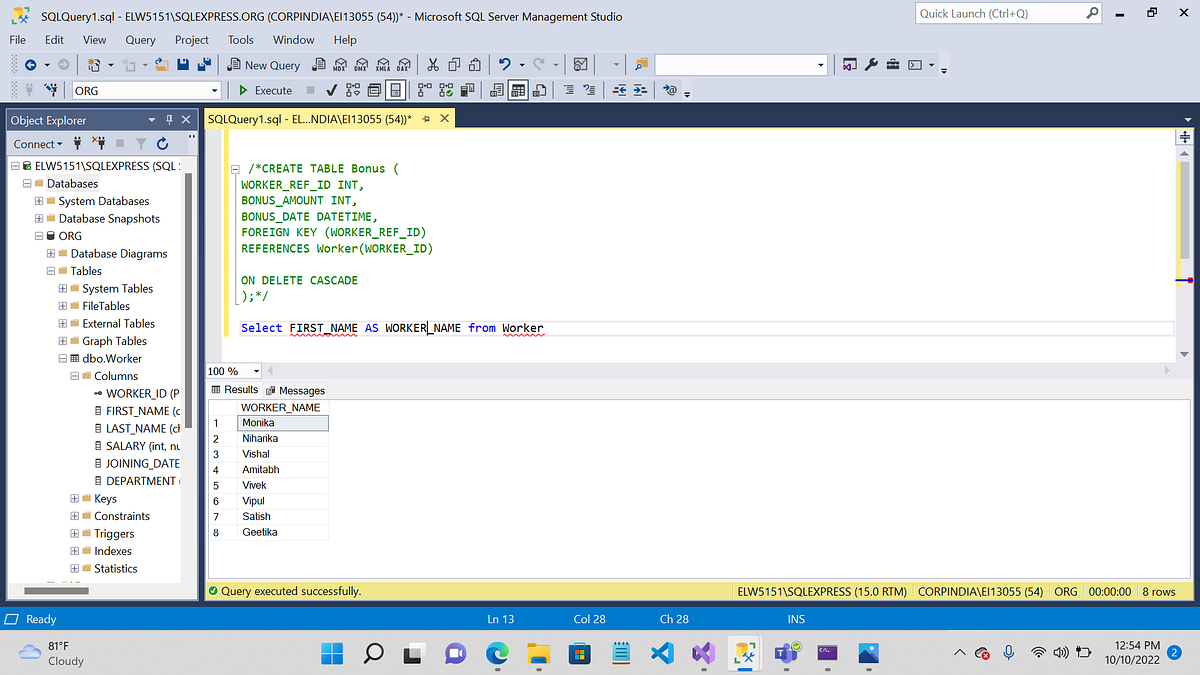Collapse the dbo.Worker Columns node

coord(72,375)
